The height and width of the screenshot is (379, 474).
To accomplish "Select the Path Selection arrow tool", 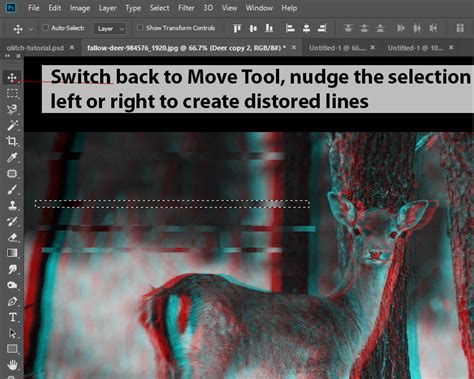I will click(x=12, y=333).
